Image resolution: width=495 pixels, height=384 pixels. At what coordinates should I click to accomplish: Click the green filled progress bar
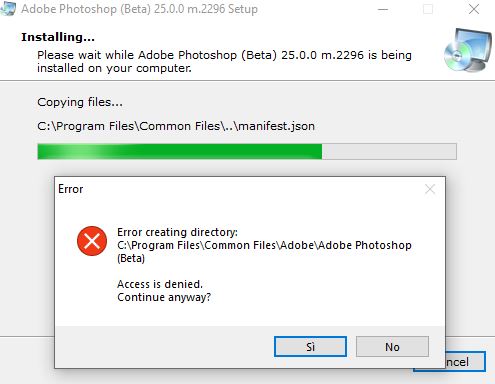(x=180, y=151)
